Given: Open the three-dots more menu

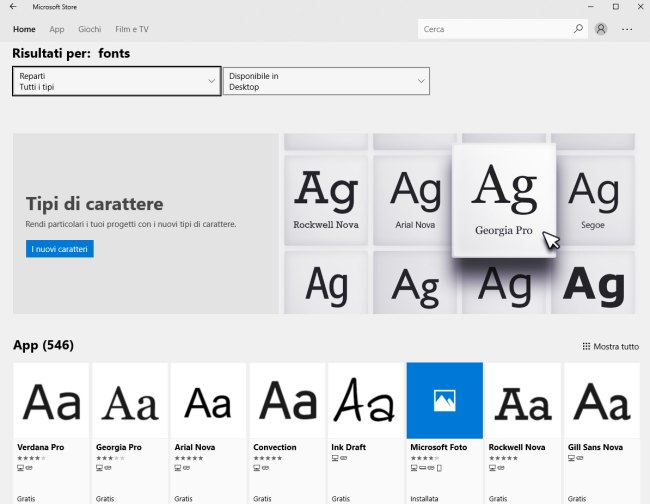Looking at the screenshot, I should tap(627, 29).
